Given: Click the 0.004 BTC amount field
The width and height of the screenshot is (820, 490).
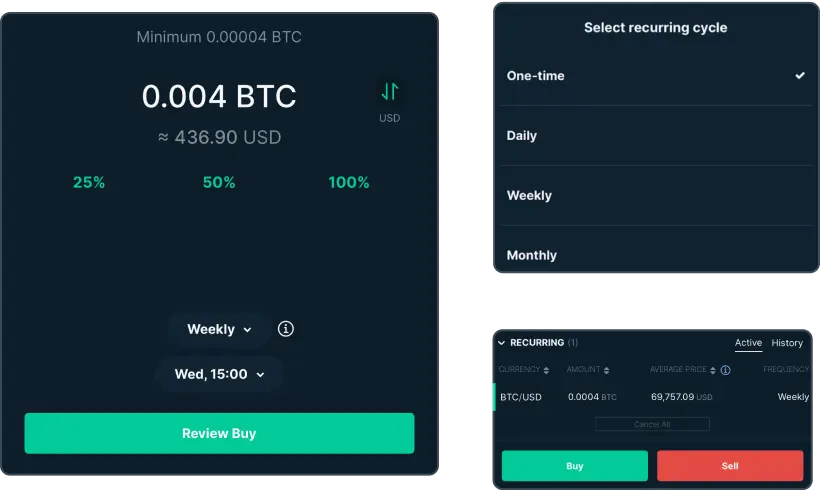Looking at the screenshot, I should (219, 96).
